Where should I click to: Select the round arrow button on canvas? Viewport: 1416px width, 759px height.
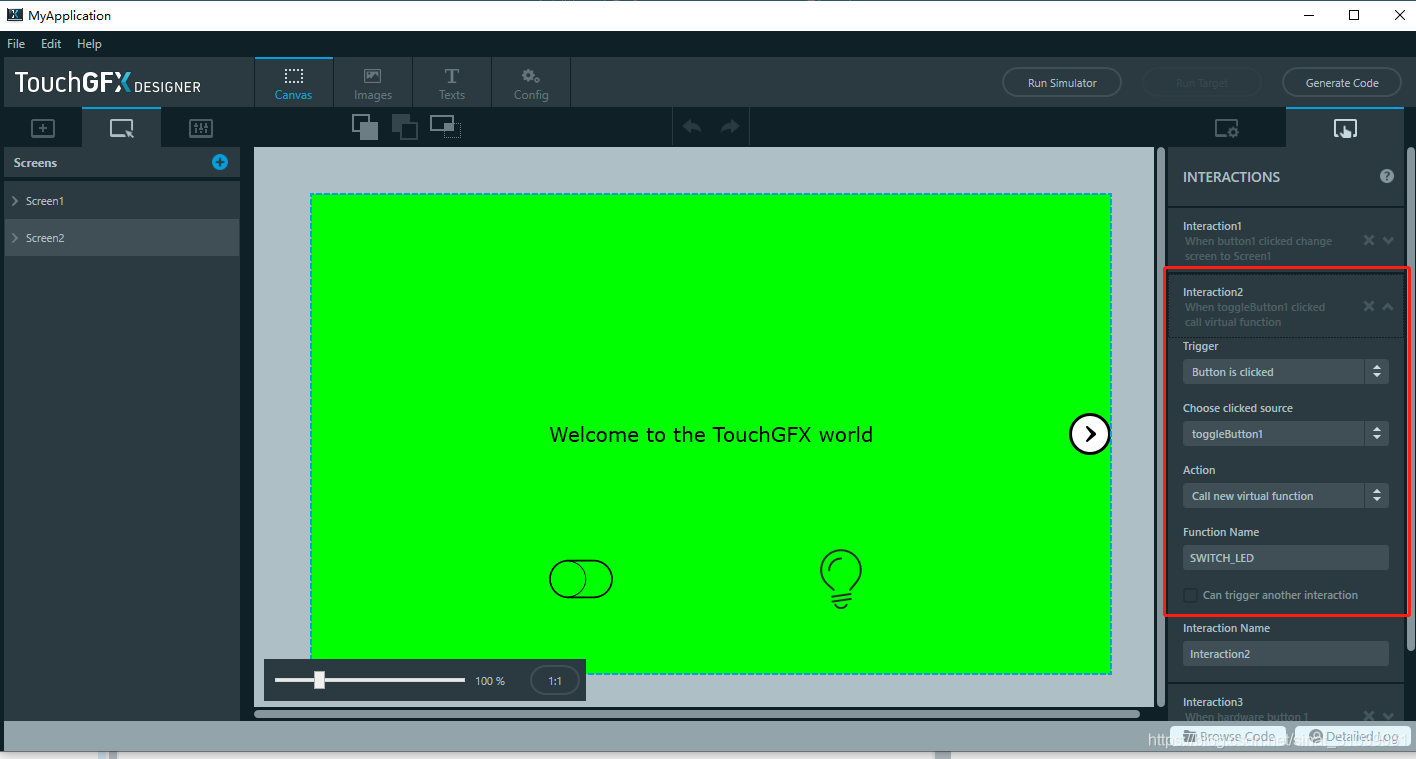[1090, 434]
